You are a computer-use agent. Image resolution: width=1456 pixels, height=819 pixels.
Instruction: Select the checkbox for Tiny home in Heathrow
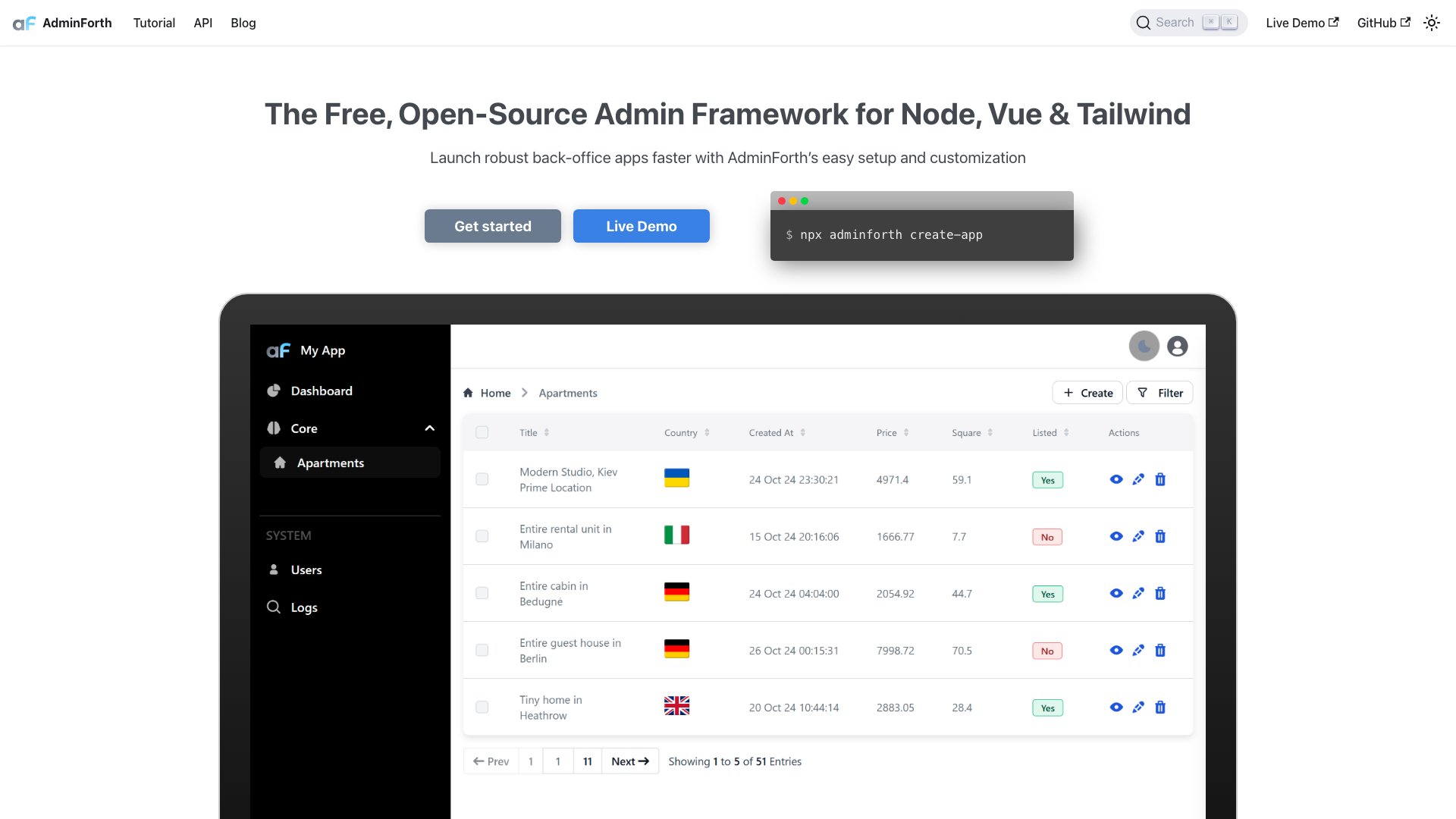482,707
